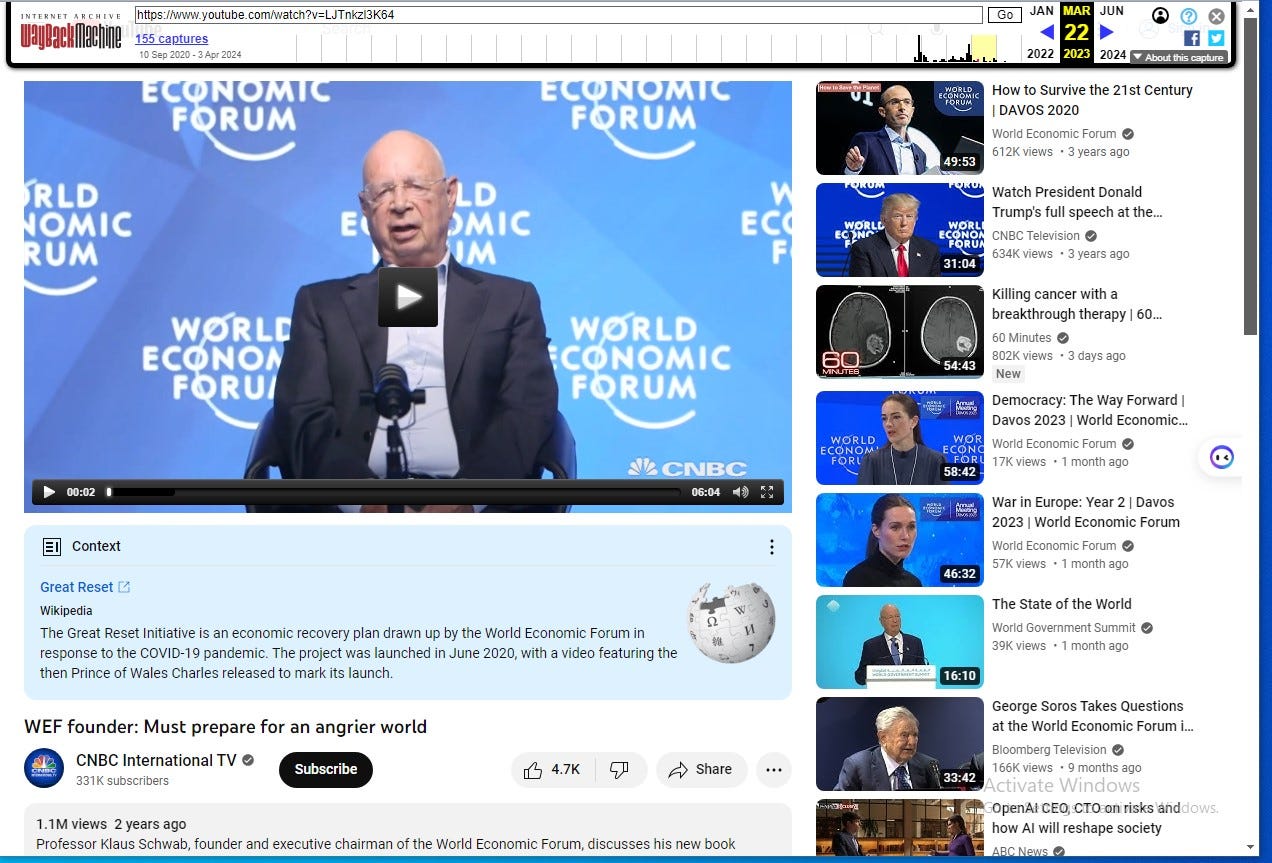The width and height of the screenshot is (1272, 863).
Task: Open How to Survive the 21st Century thumbnail
Action: pos(899,128)
